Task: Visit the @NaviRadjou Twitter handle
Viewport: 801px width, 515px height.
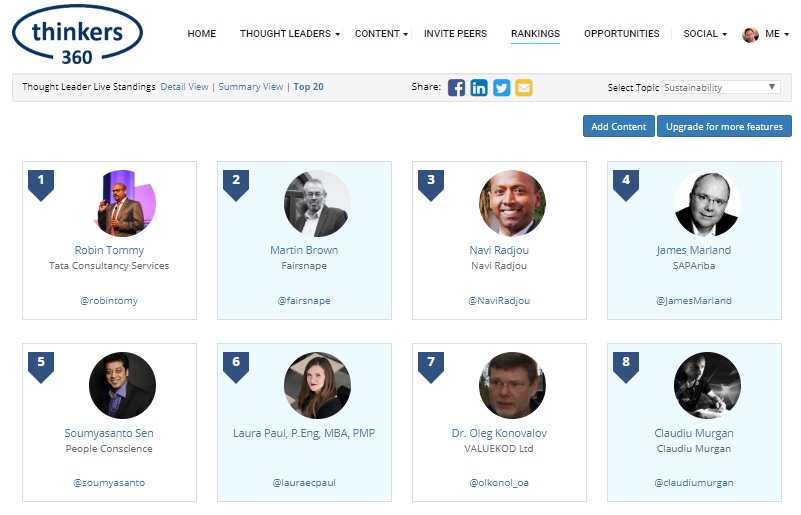Action: [499, 301]
